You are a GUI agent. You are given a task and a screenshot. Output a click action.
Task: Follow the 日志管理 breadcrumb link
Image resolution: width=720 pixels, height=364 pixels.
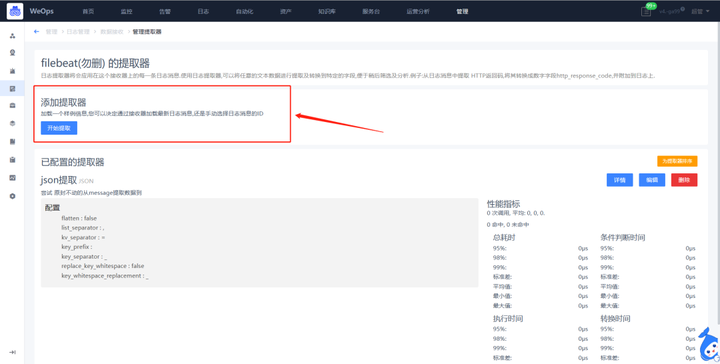(78, 32)
